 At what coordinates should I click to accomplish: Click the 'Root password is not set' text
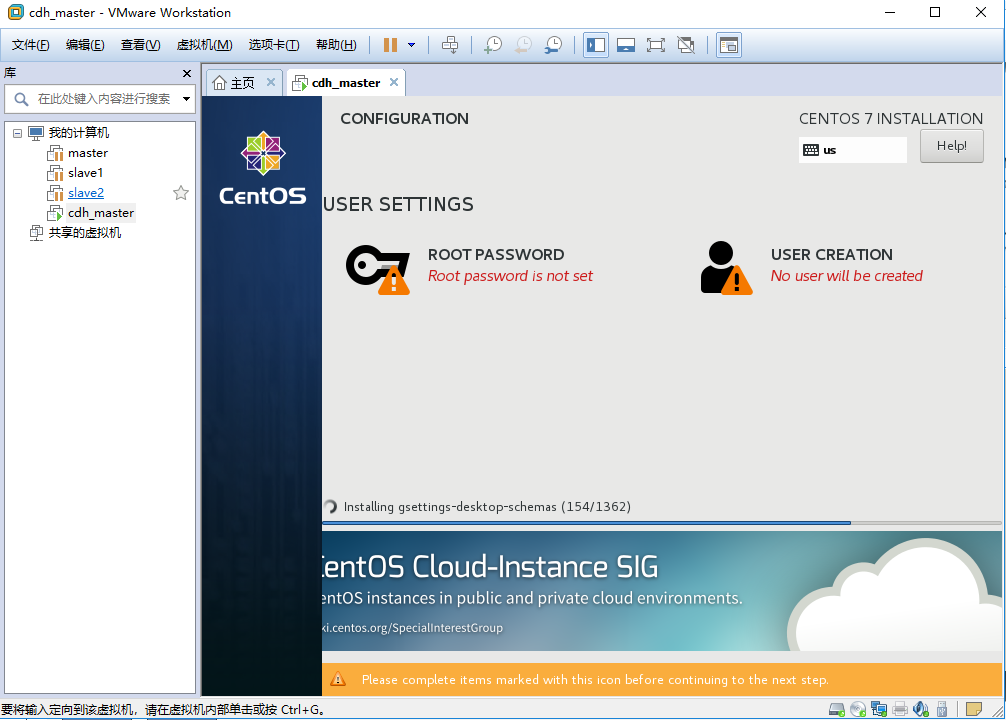[510, 276]
